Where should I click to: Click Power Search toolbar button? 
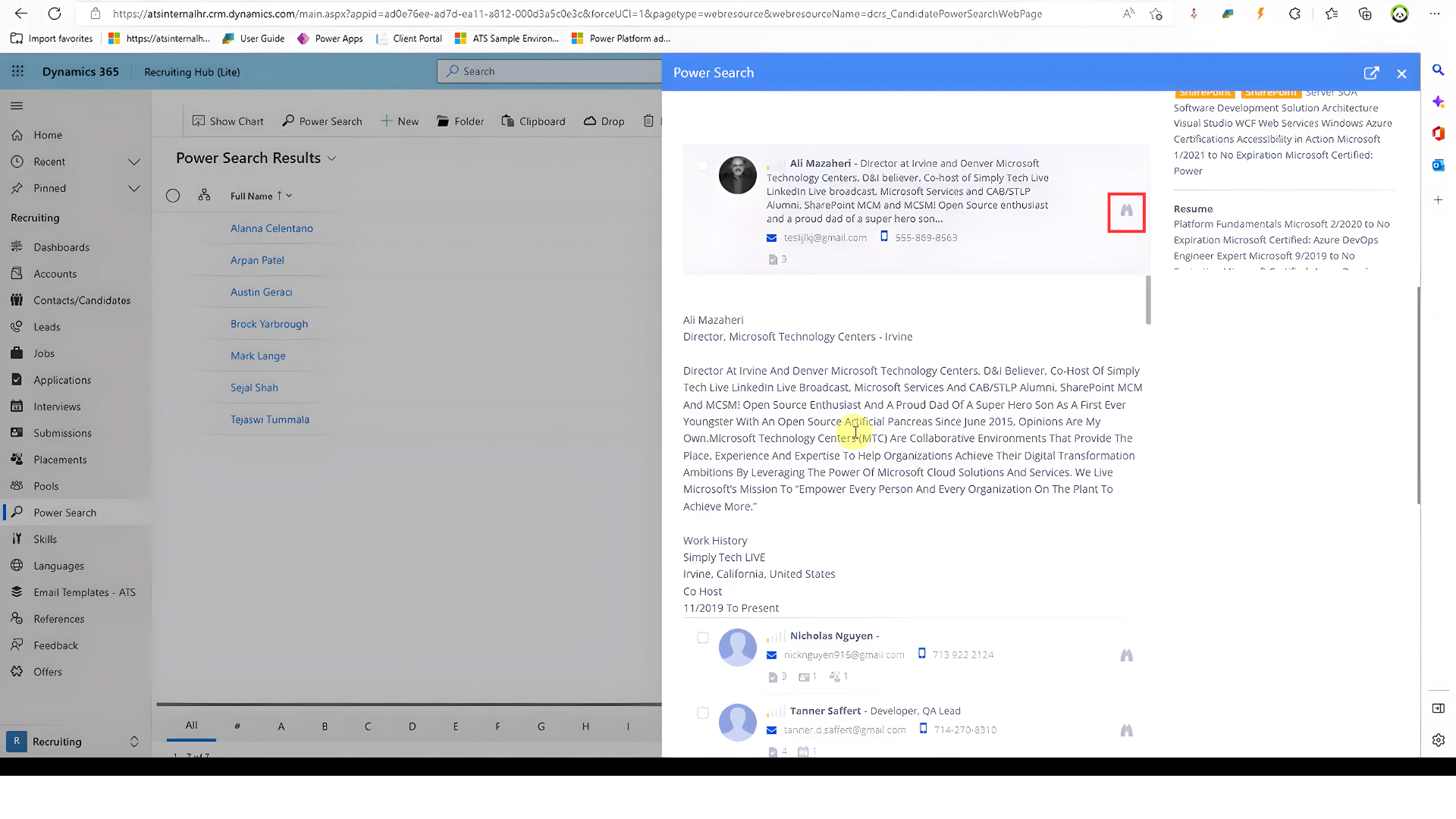(322, 121)
